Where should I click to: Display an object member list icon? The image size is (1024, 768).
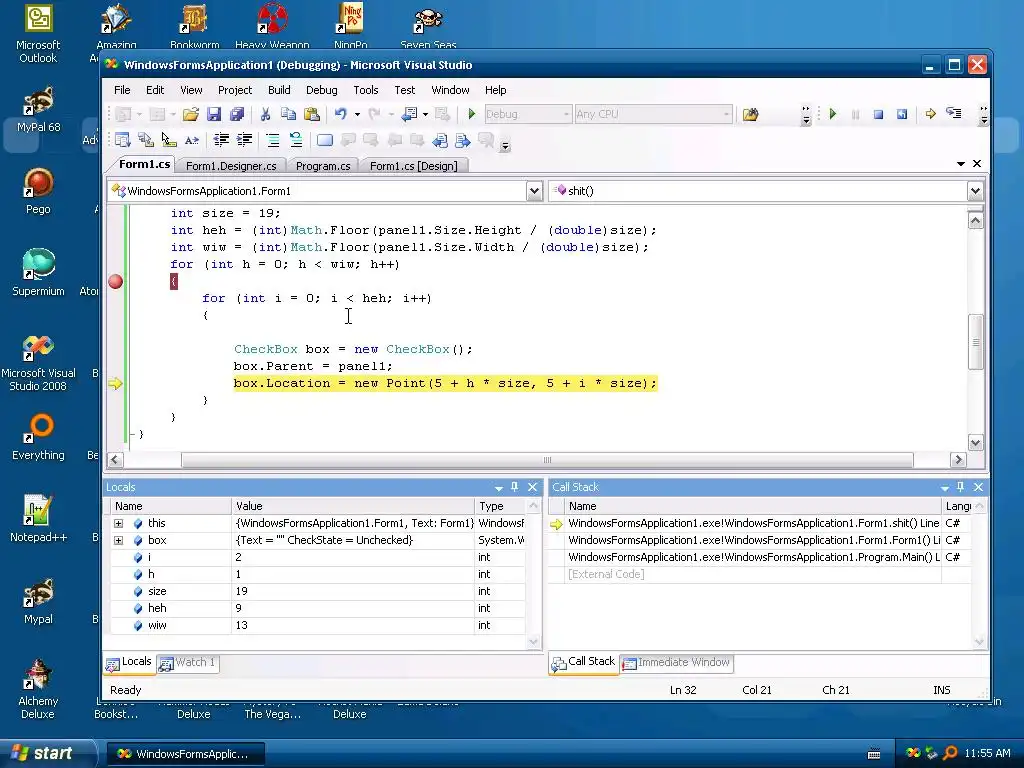[x=122, y=140]
